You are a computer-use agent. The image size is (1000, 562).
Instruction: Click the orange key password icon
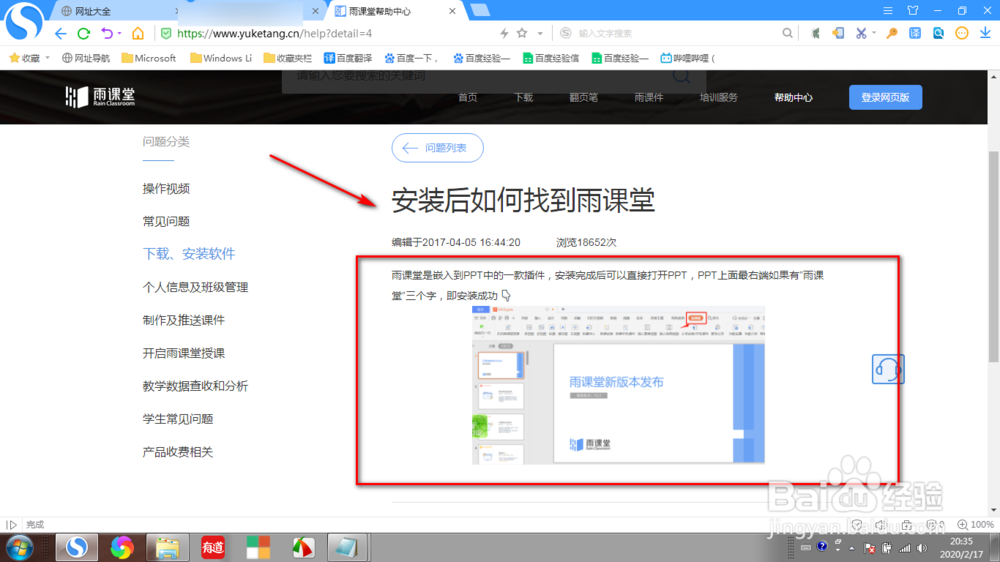(892, 33)
